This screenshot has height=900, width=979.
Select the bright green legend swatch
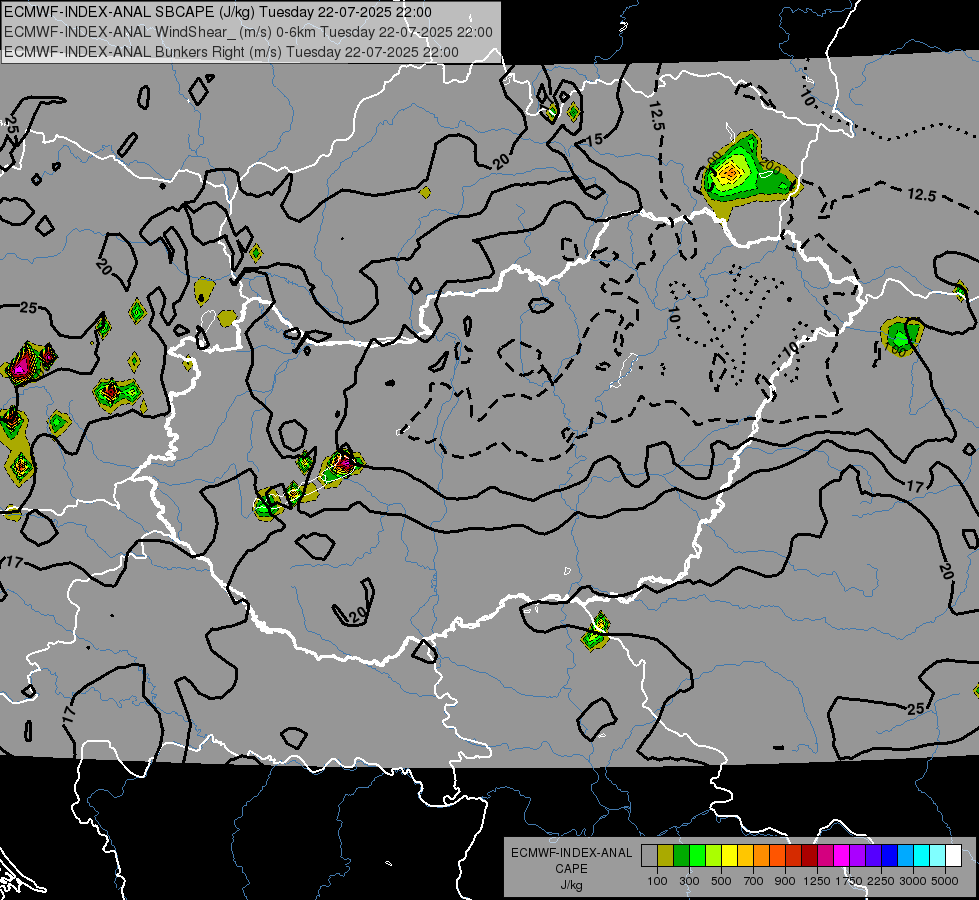click(x=697, y=855)
